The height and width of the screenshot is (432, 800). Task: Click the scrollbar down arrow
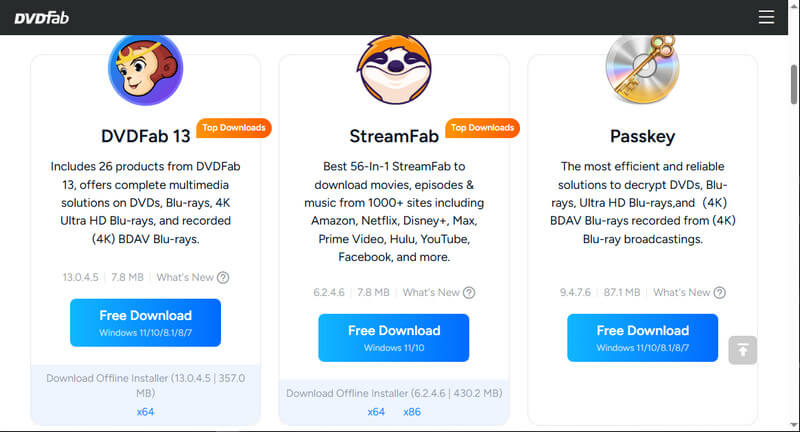point(794,425)
